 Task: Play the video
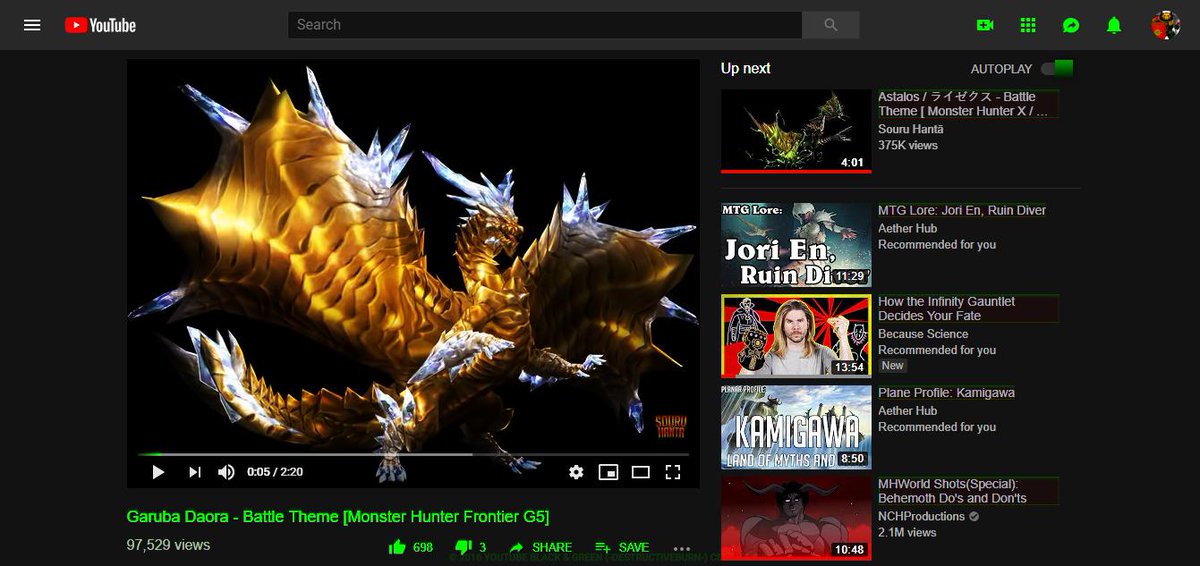pyautogui.click(x=158, y=472)
